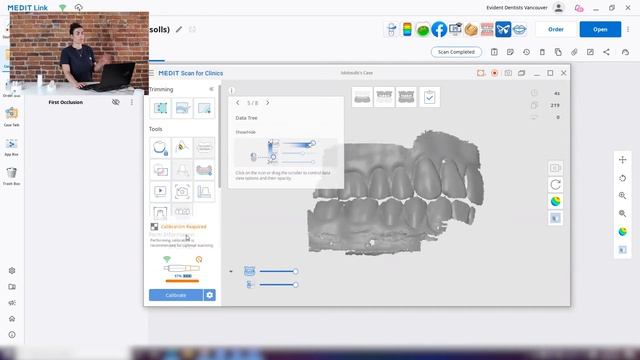The image size is (640, 360).
Task: Open the Facebook app icon in Medit Link
Action: pyautogui.click(x=439, y=29)
